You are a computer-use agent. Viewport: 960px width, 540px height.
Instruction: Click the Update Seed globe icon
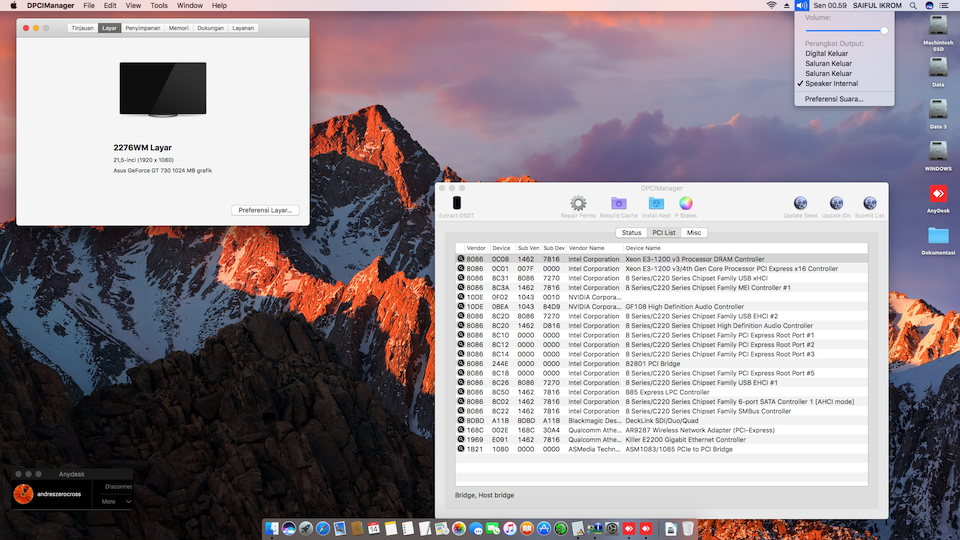(800, 203)
